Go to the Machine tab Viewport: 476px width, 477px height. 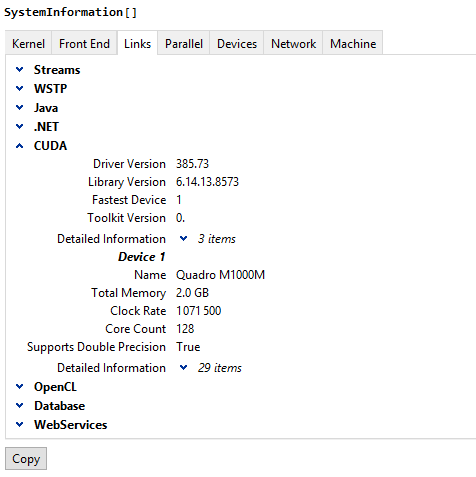[x=353, y=43]
